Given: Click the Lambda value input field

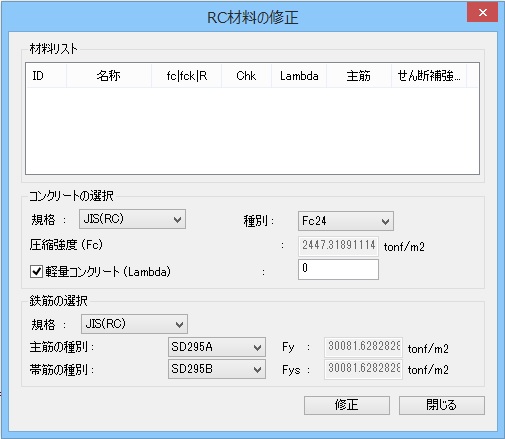Looking at the screenshot, I should [x=338, y=269].
